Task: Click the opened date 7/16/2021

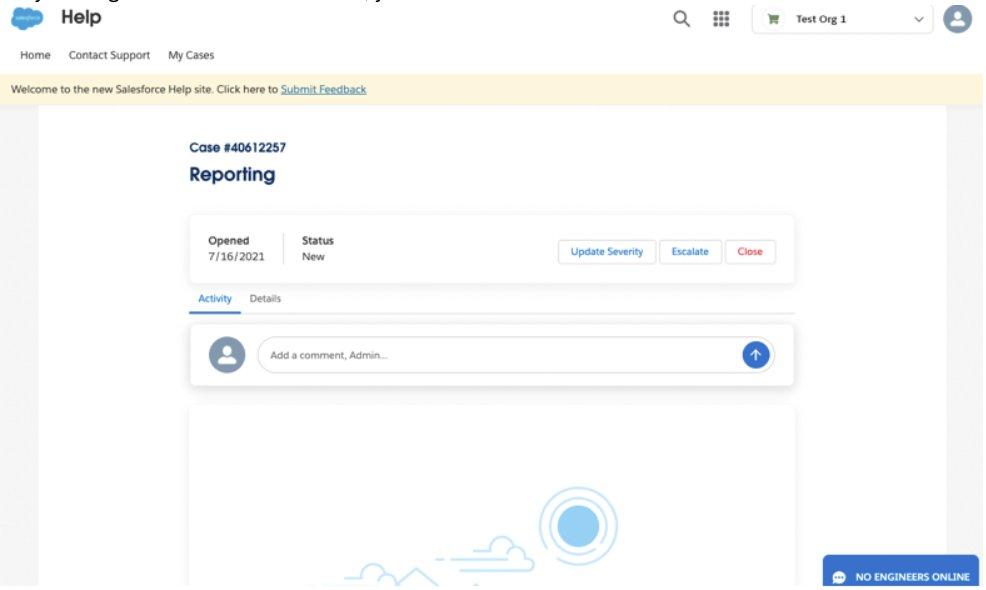Action: click(236, 257)
